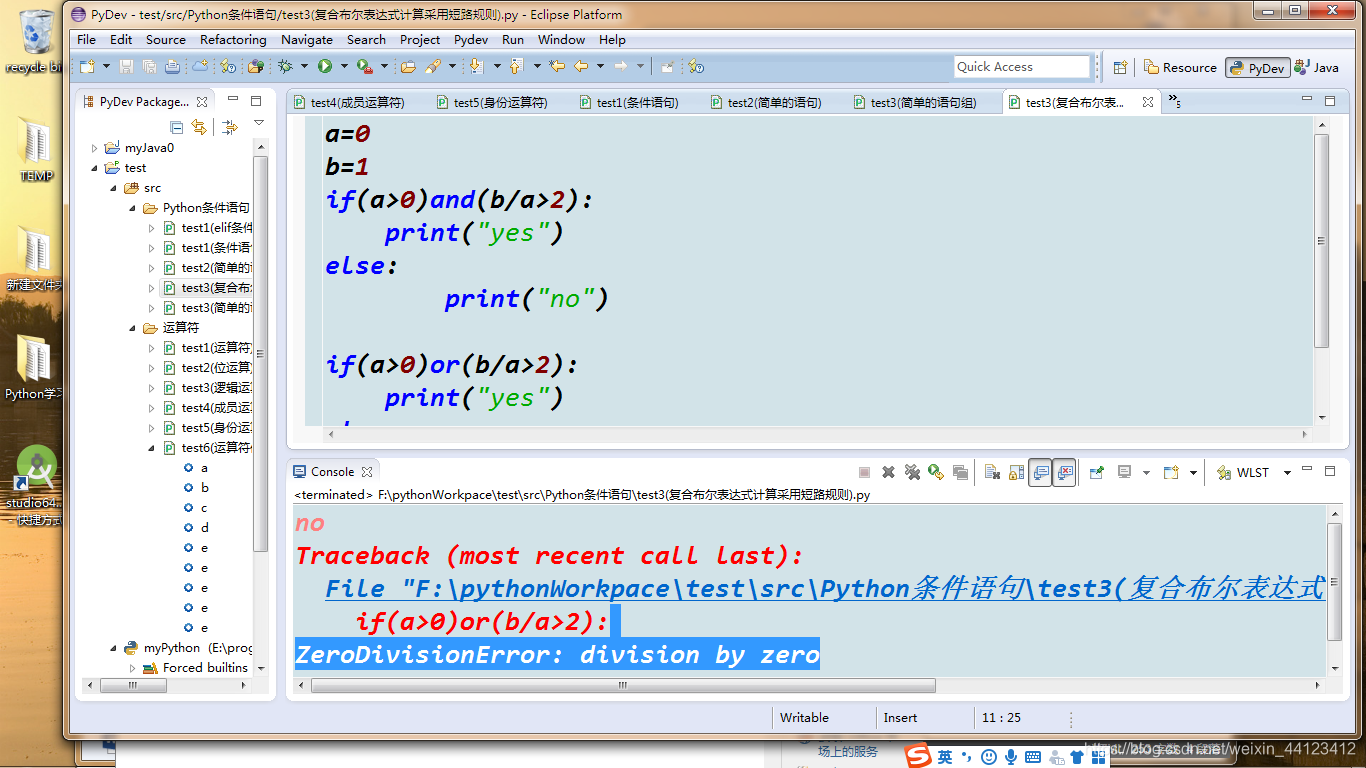Screen dimensions: 1366x768
Task: Select Forced builtins tree node
Action: point(197,668)
